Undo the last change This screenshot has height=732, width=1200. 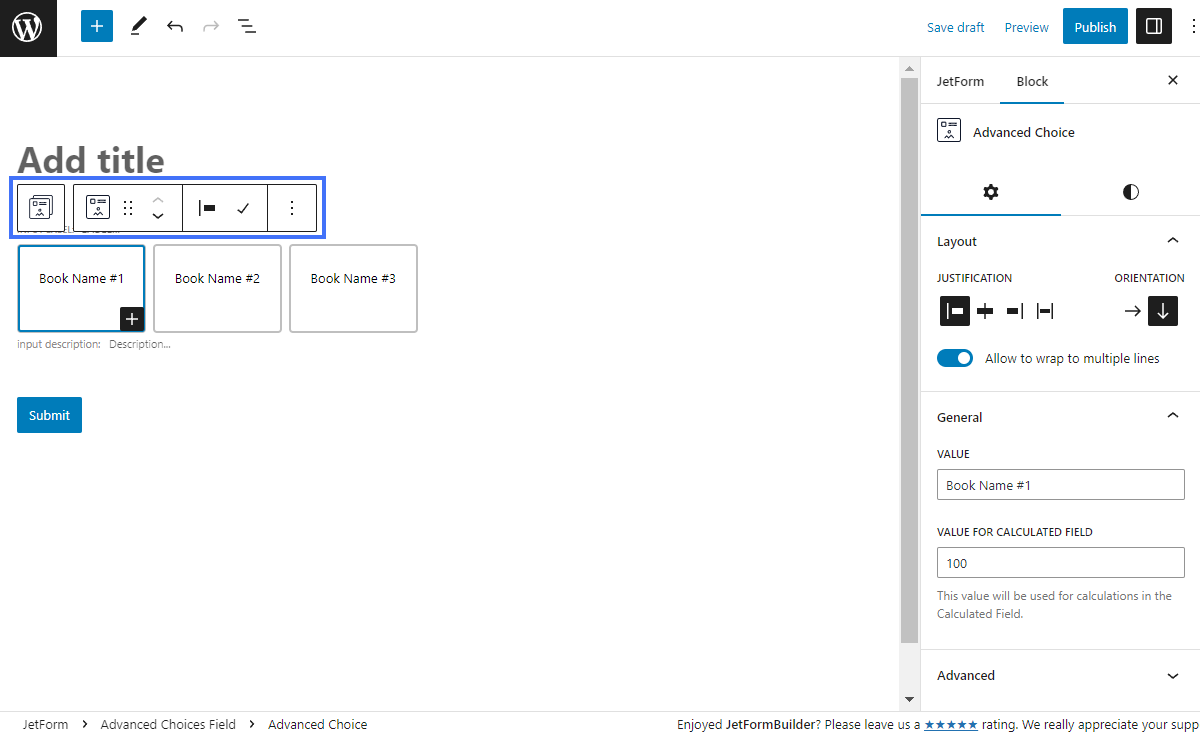pos(175,27)
